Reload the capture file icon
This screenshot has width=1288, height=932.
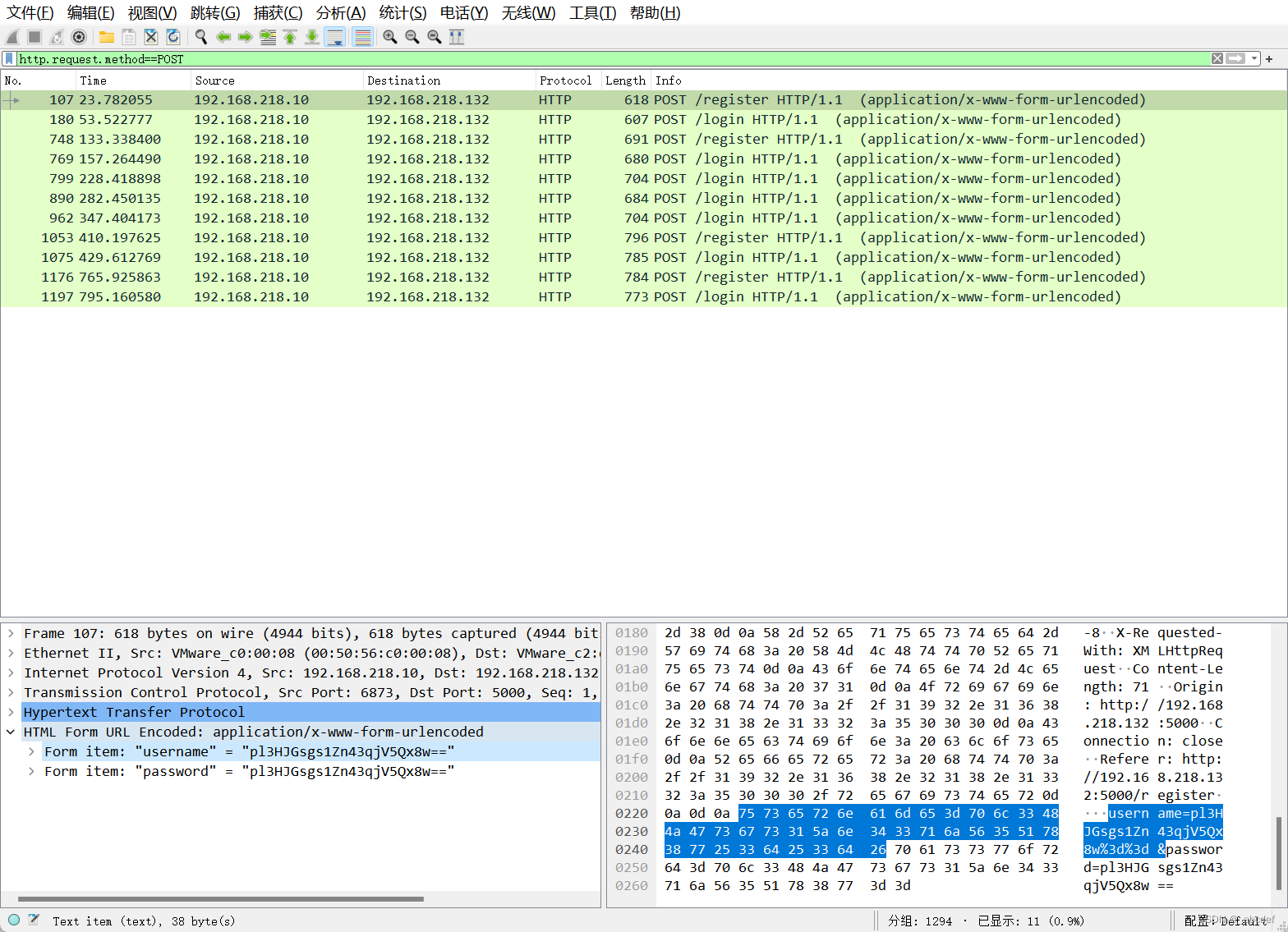173,37
